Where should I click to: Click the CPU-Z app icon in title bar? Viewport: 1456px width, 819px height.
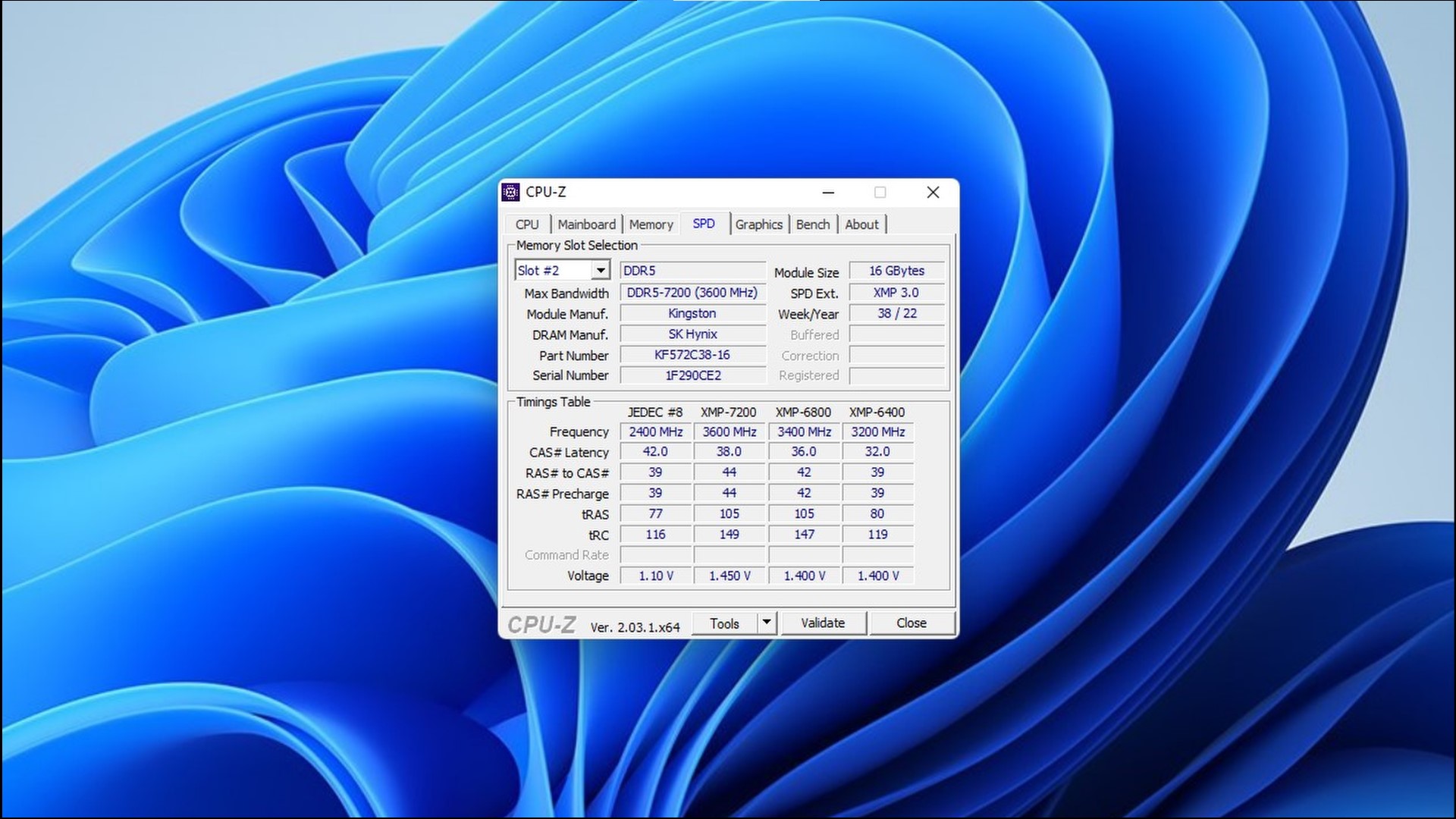(510, 192)
